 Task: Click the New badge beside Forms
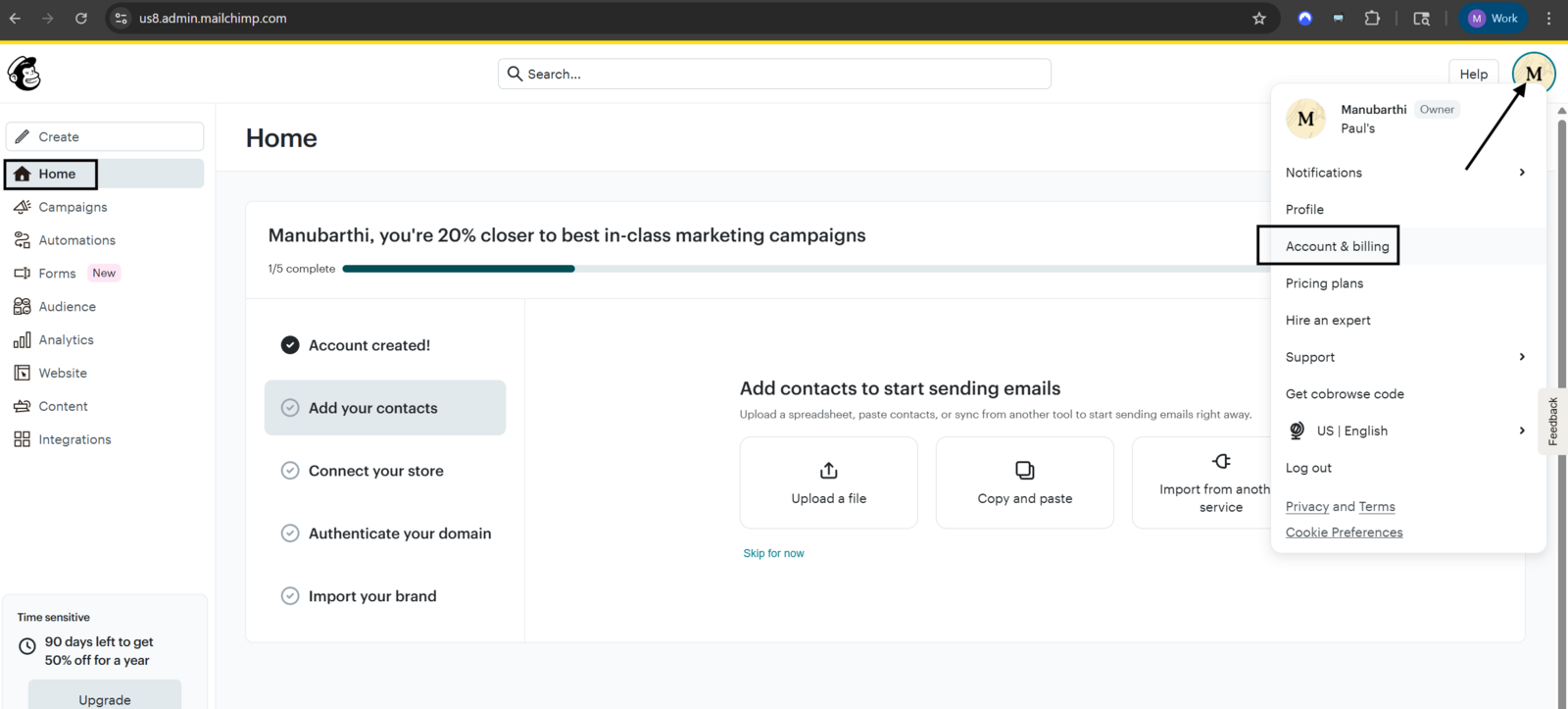pyautogui.click(x=104, y=274)
